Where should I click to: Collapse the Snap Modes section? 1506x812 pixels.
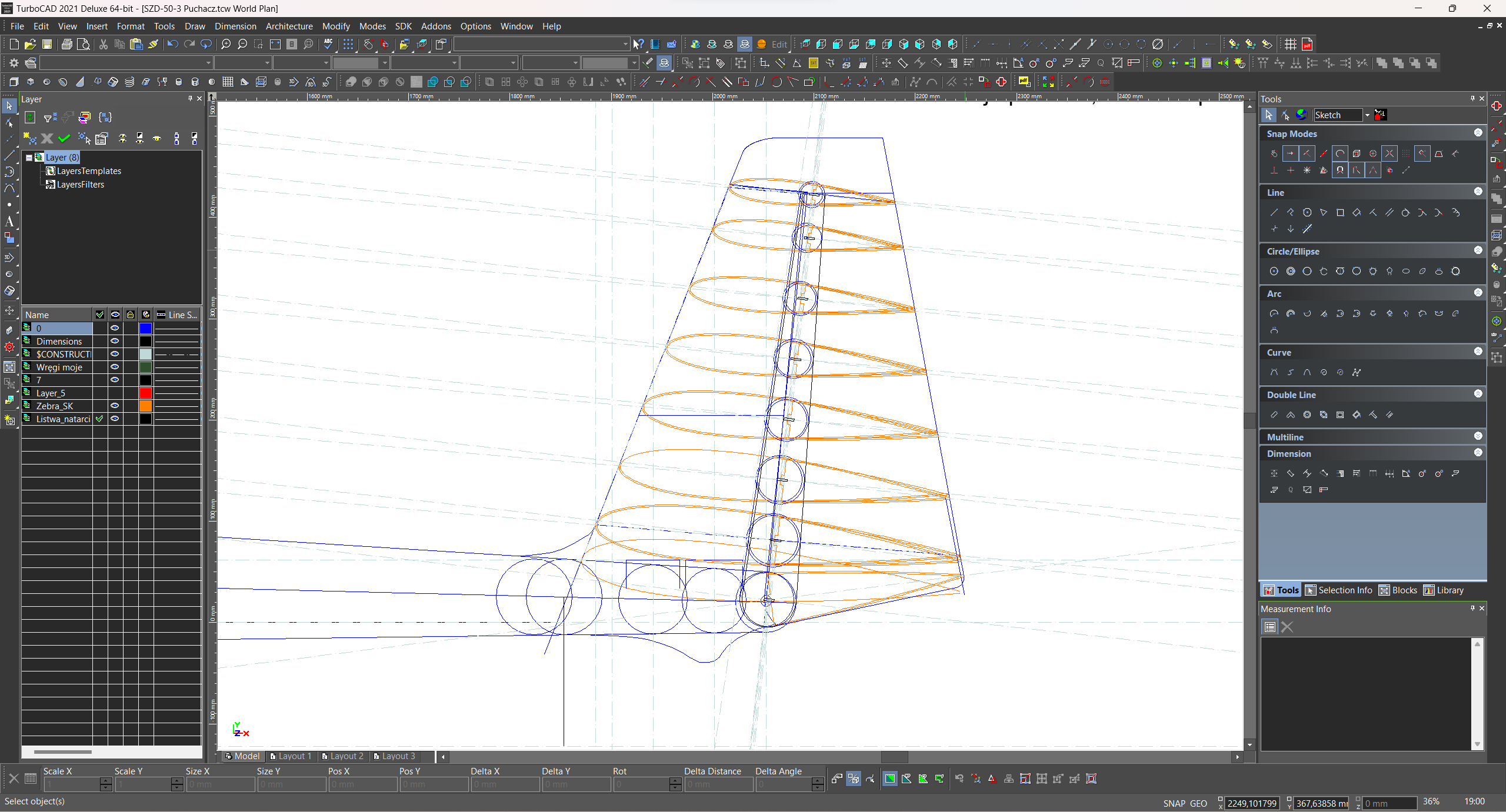[x=1478, y=133]
